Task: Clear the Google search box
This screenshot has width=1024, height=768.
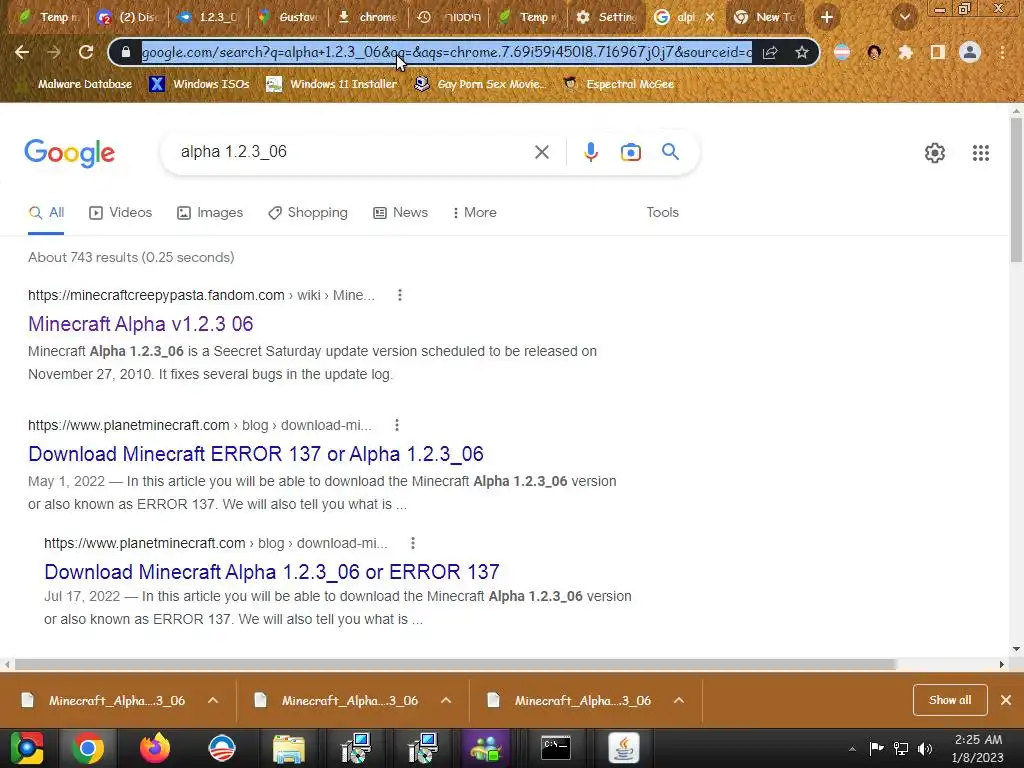Action: (541, 152)
